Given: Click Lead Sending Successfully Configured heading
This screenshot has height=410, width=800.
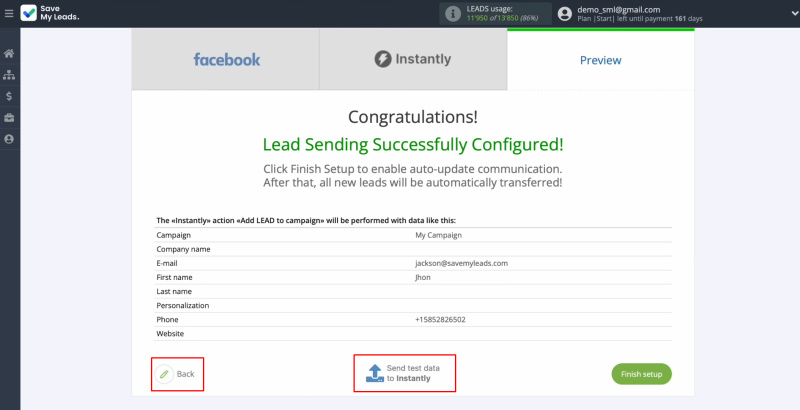Looking at the screenshot, I should point(413,144).
